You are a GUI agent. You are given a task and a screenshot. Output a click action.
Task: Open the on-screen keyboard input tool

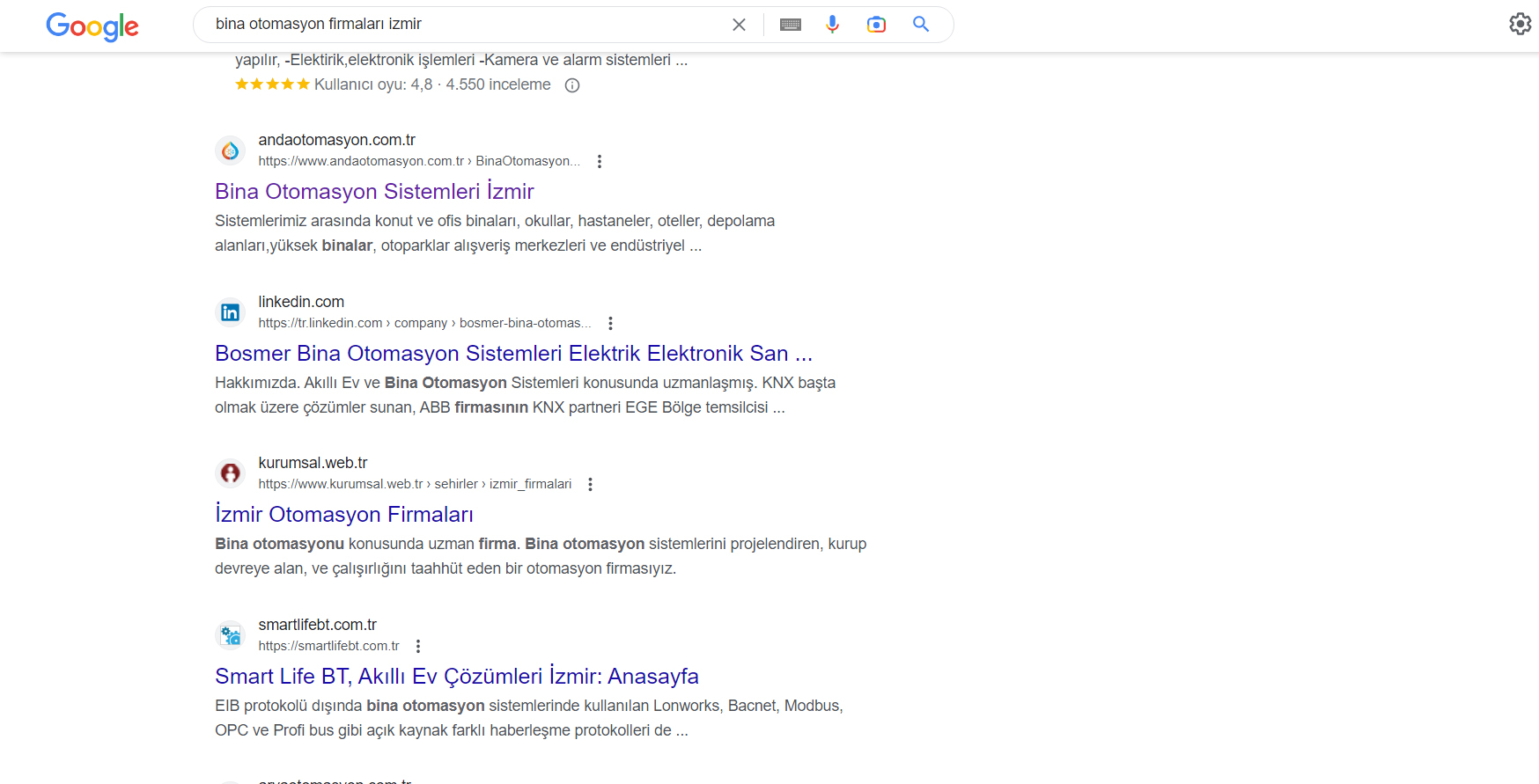point(791,25)
